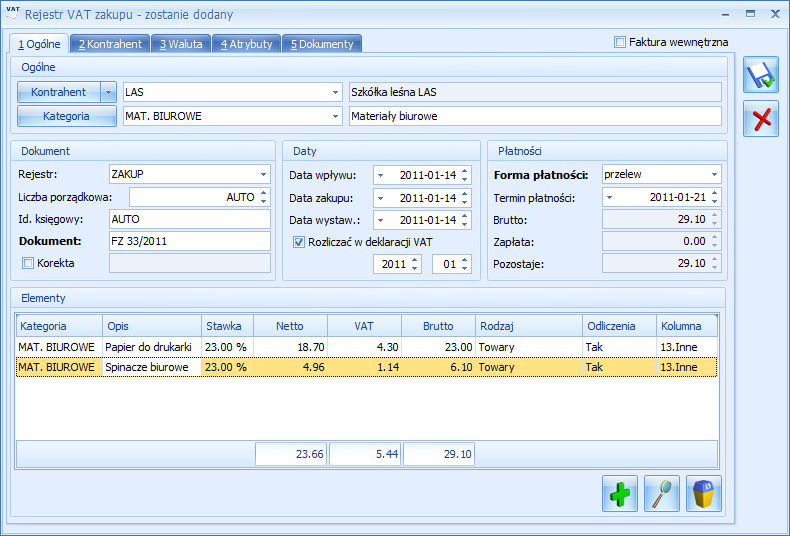Sort elements by VAT column header
790x536 pixels.
pyautogui.click(x=365, y=326)
